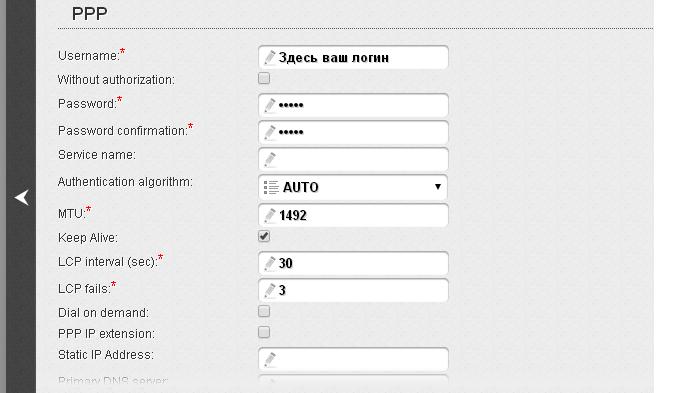688x393 pixels.
Task: Click the pencil icon in Static IP Address field
Action: (x=269, y=359)
